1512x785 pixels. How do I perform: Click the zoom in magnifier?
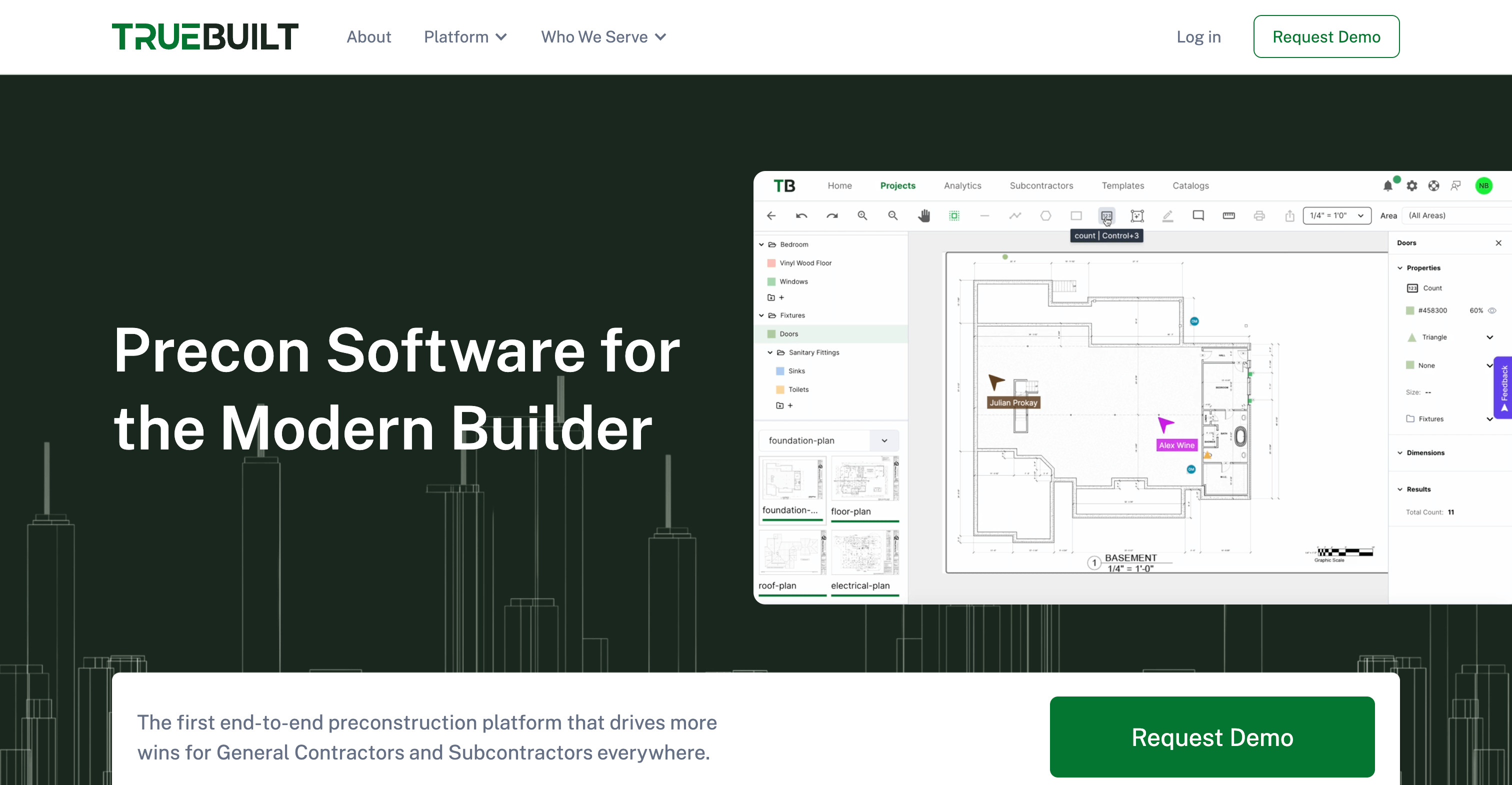point(862,215)
